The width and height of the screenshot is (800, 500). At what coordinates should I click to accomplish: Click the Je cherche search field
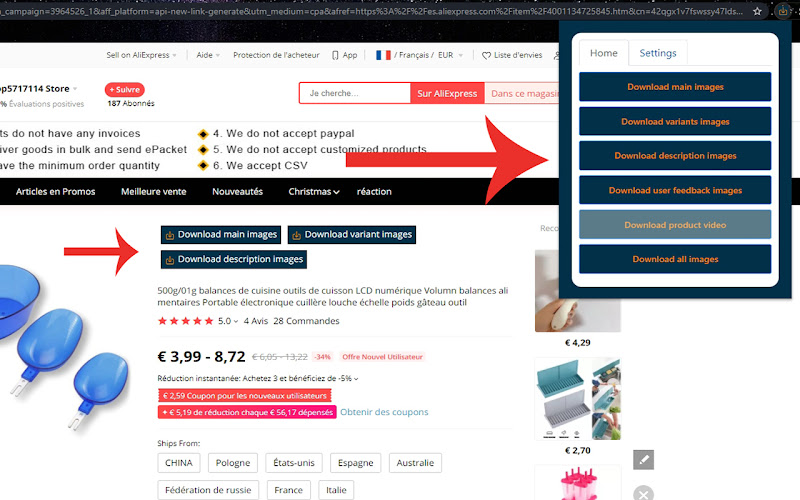click(x=355, y=93)
